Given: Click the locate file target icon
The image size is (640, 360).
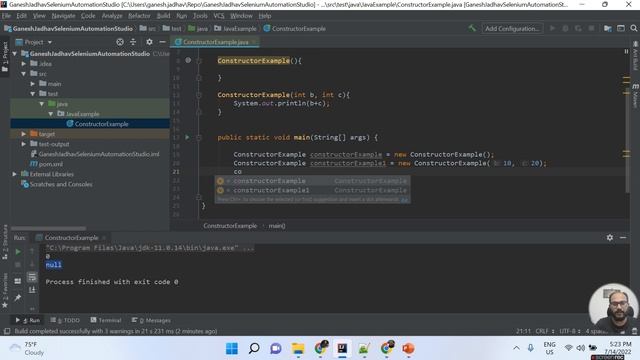Looking at the screenshot, I should (120, 42).
